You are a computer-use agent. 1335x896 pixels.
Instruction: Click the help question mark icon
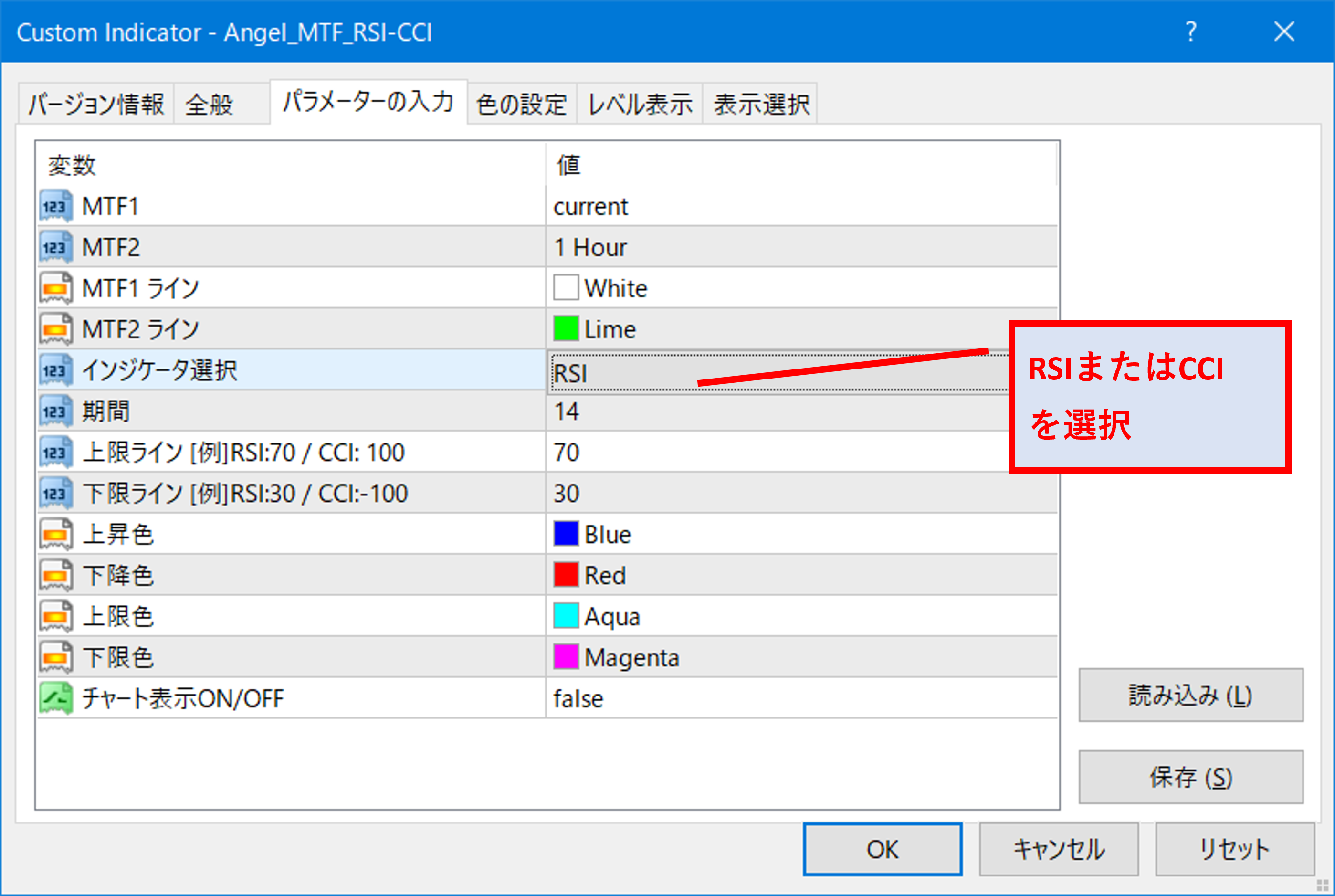coord(1191,32)
